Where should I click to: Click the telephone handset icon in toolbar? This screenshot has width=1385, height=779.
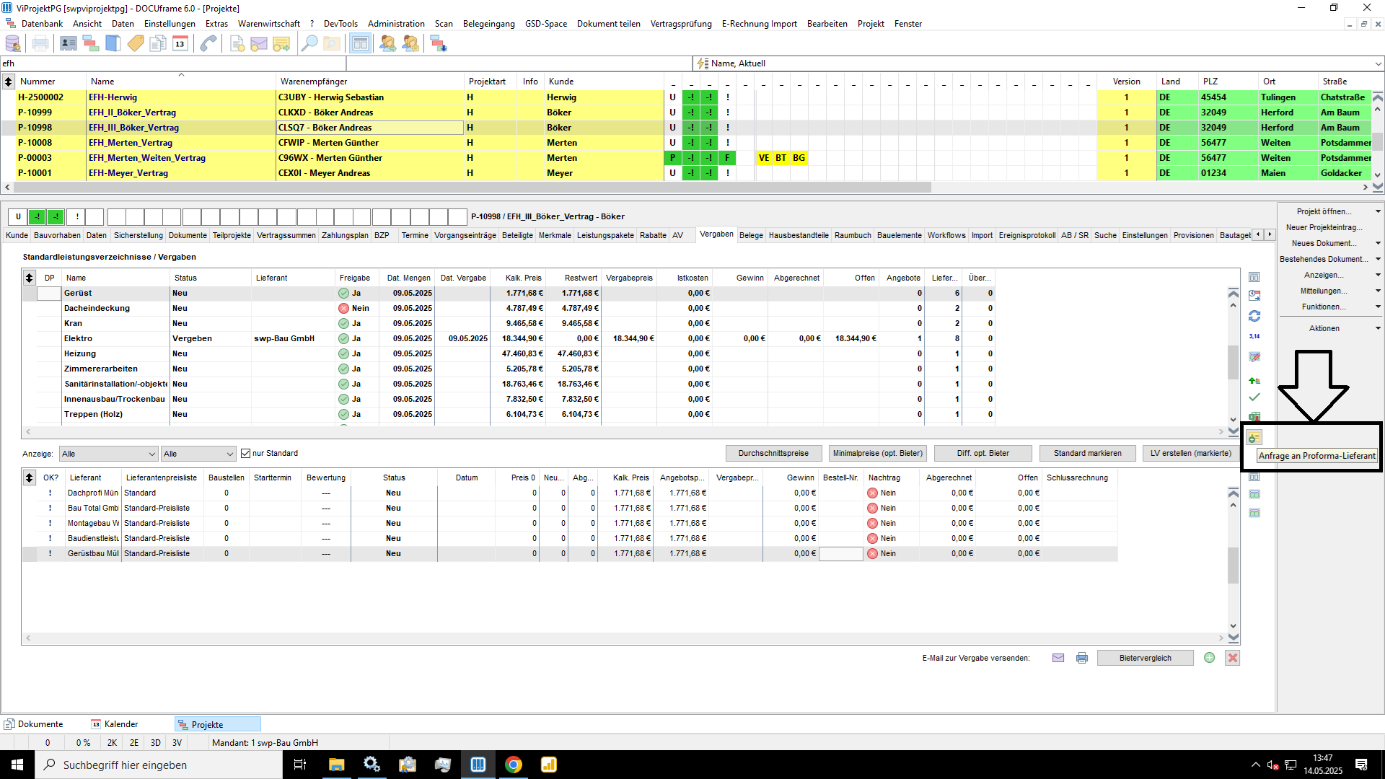[x=209, y=43]
